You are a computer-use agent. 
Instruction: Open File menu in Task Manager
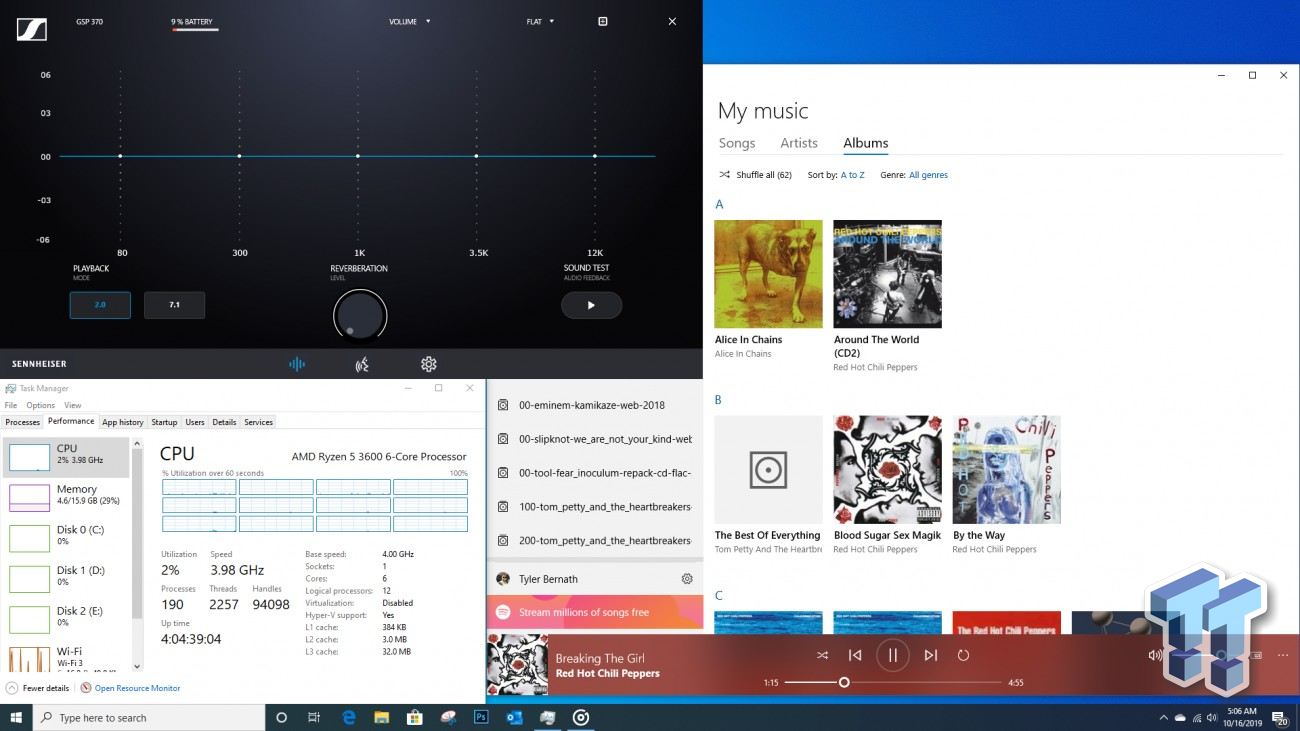(11, 405)
